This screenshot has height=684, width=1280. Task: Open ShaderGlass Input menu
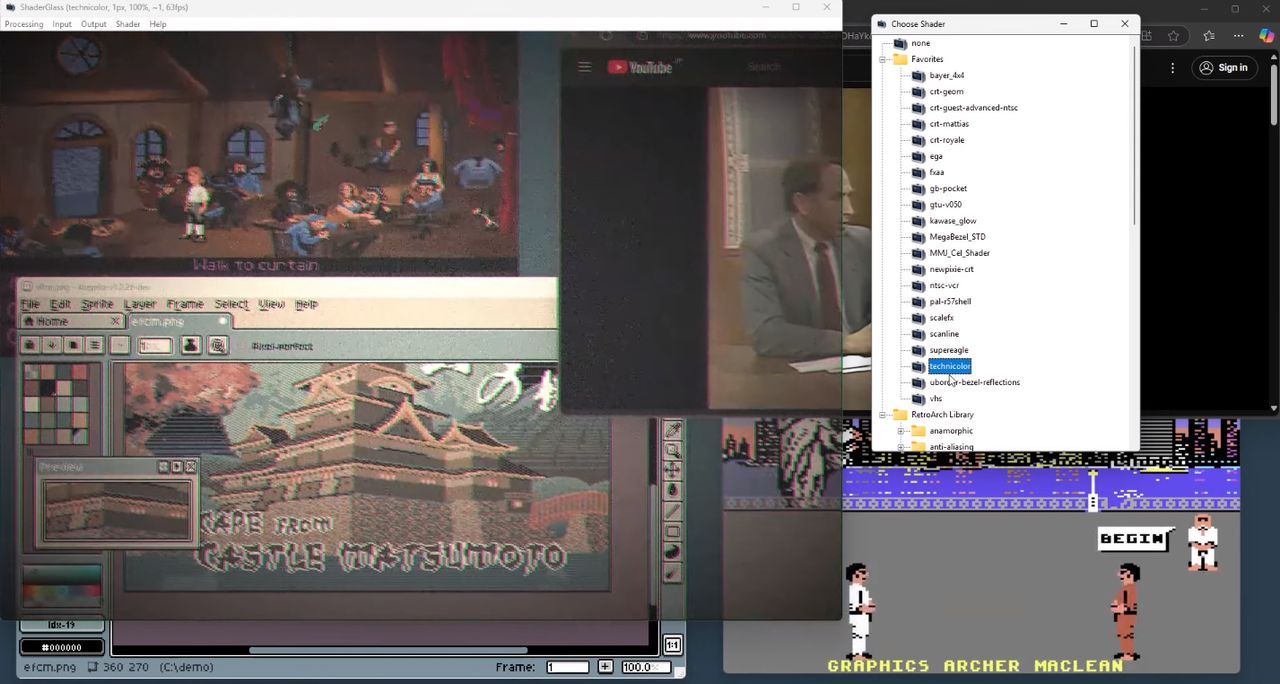point(62,24)
